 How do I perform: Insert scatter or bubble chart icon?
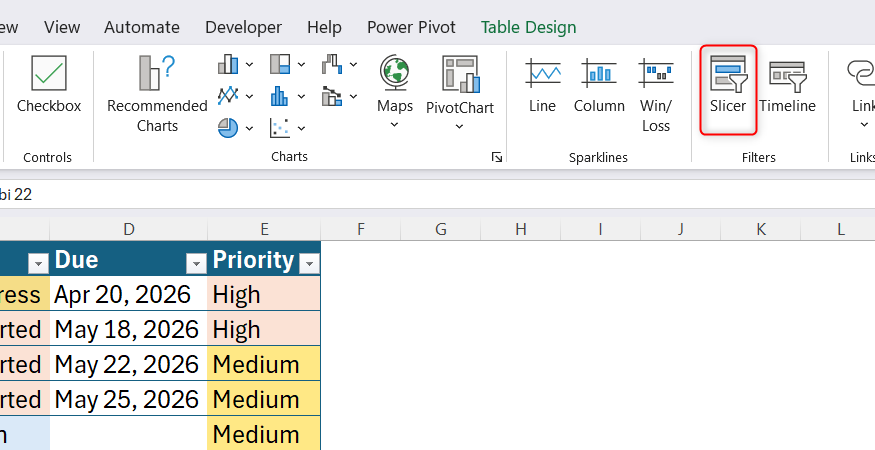coord(280,128)
